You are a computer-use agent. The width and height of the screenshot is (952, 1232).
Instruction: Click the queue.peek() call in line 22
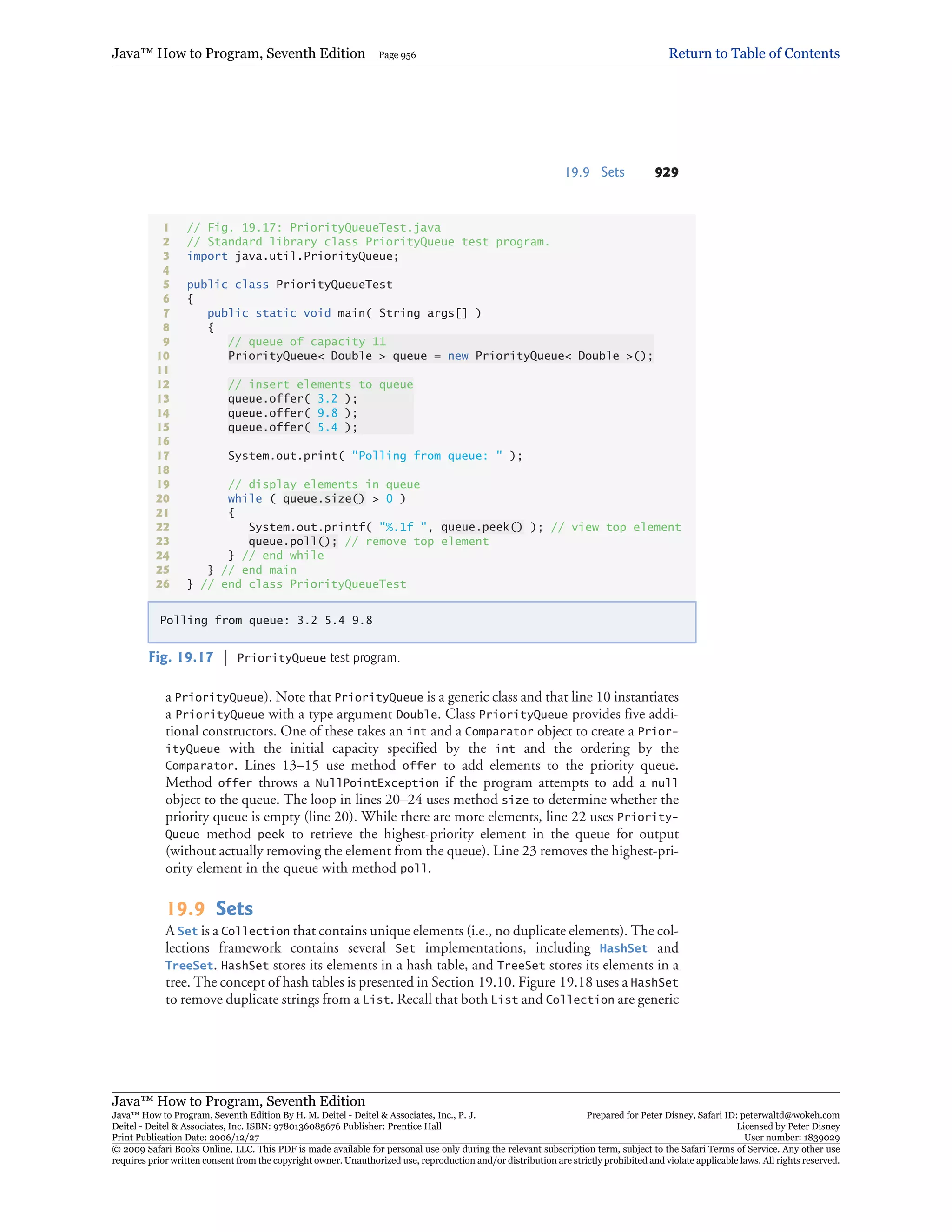[x=482, y=527]
